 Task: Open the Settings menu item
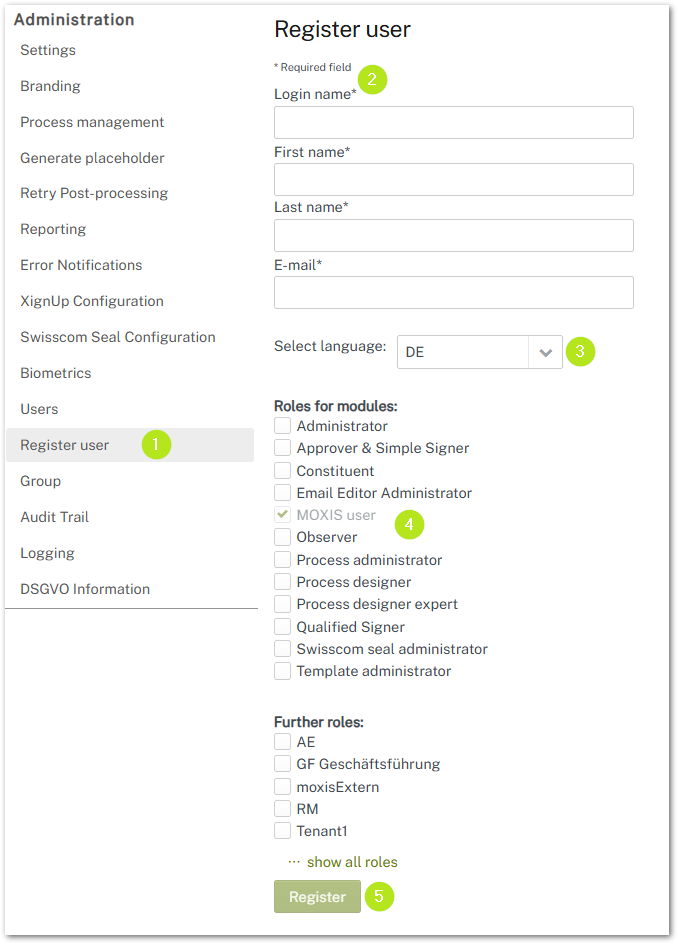(48, 50)
